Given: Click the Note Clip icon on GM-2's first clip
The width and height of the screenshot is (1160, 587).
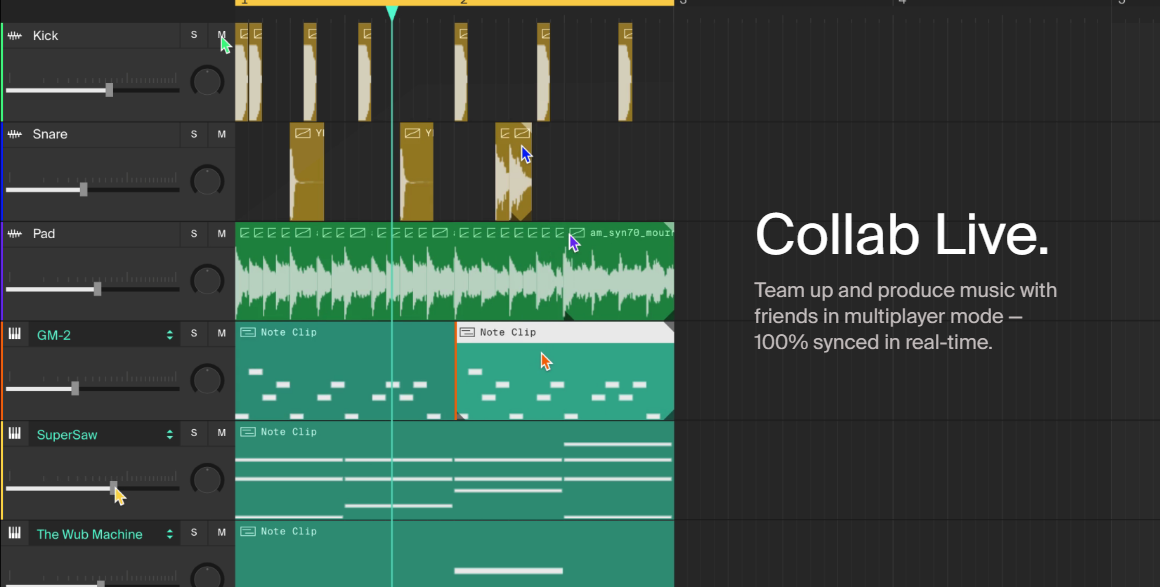Looking at the screenshot, I should click(x=248, y=332).
